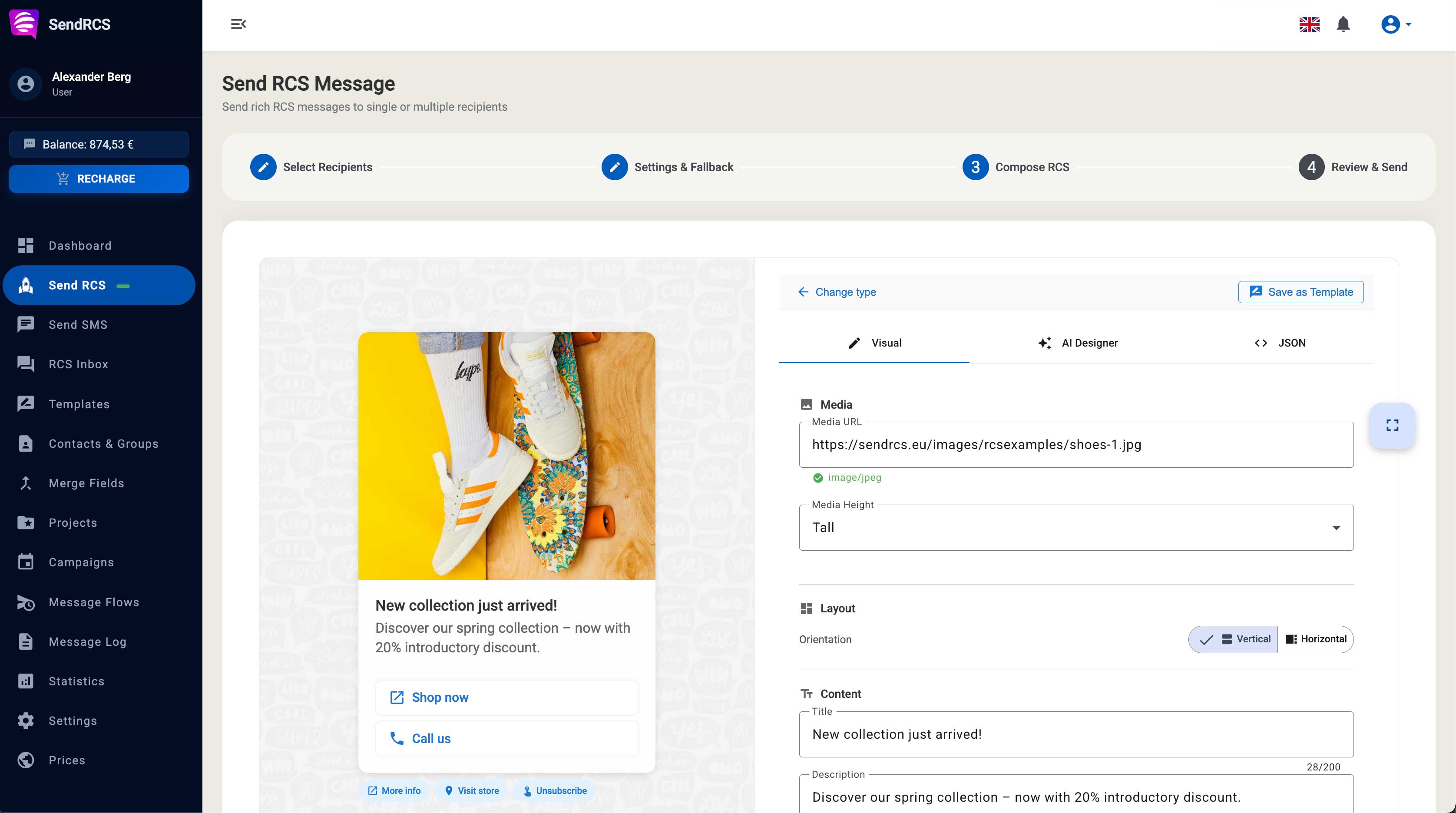Open the Templates section icon
1456x813 pixels.
pyautogui.click(x=26, y=403)
